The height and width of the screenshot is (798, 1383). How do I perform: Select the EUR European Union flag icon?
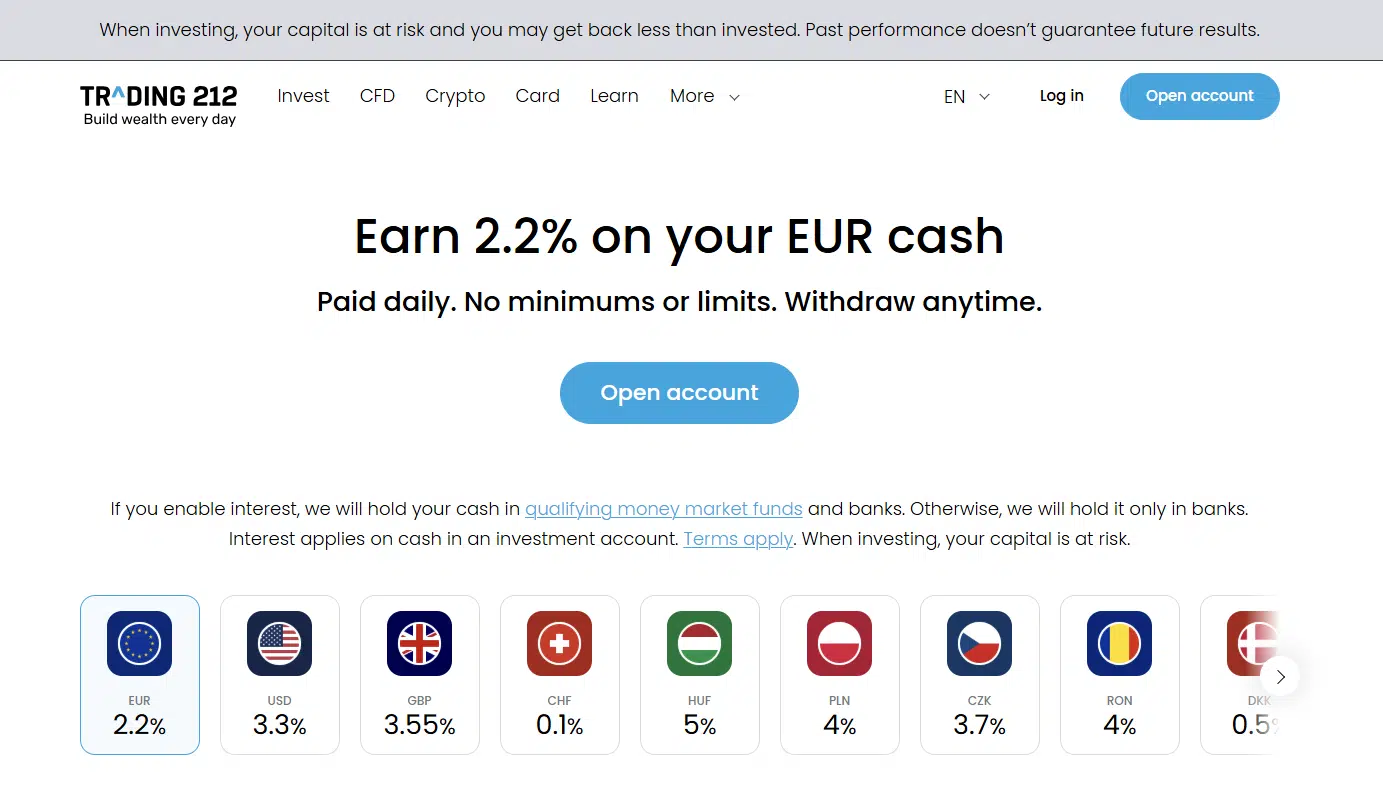click(x=140, y=643)
